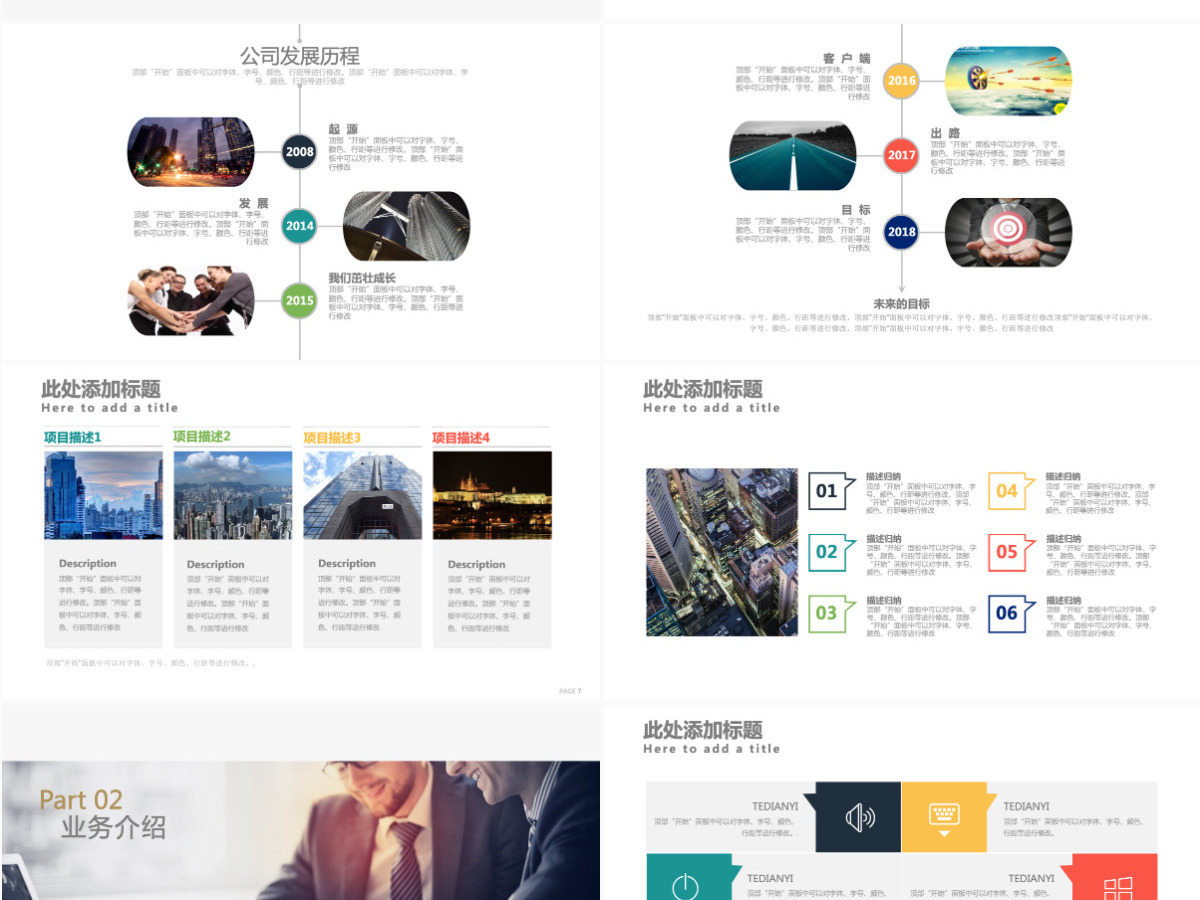Click the red 项目描述4 label

tap(461, 437)
